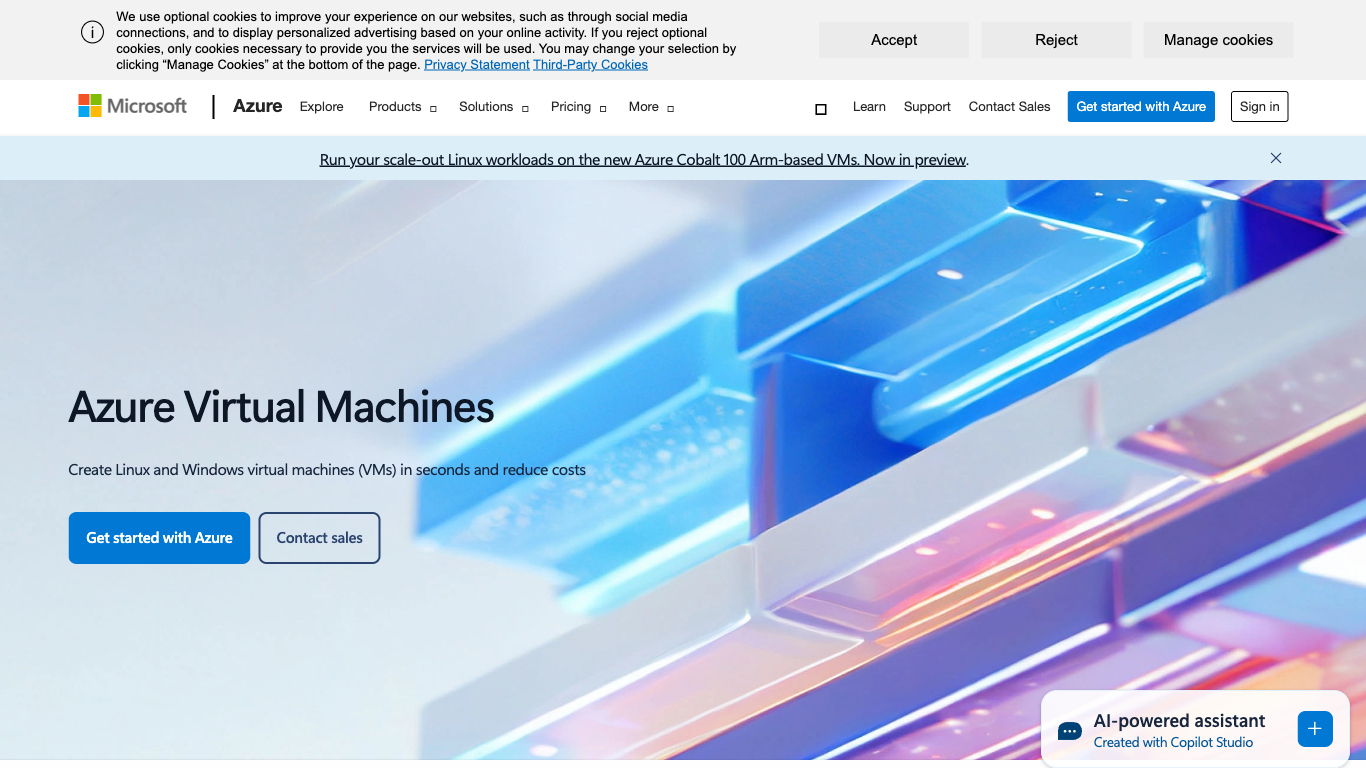Open the search icon in header

[821, 109]
